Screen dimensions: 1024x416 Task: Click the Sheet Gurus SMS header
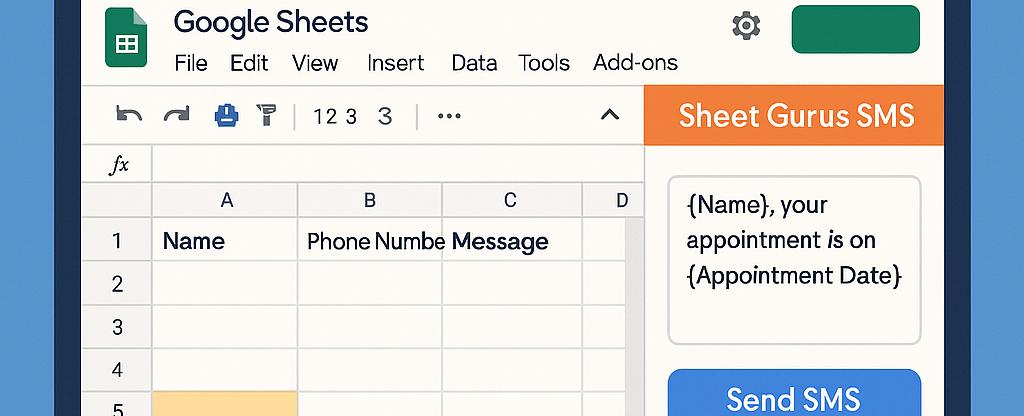(x=794, y=115)
